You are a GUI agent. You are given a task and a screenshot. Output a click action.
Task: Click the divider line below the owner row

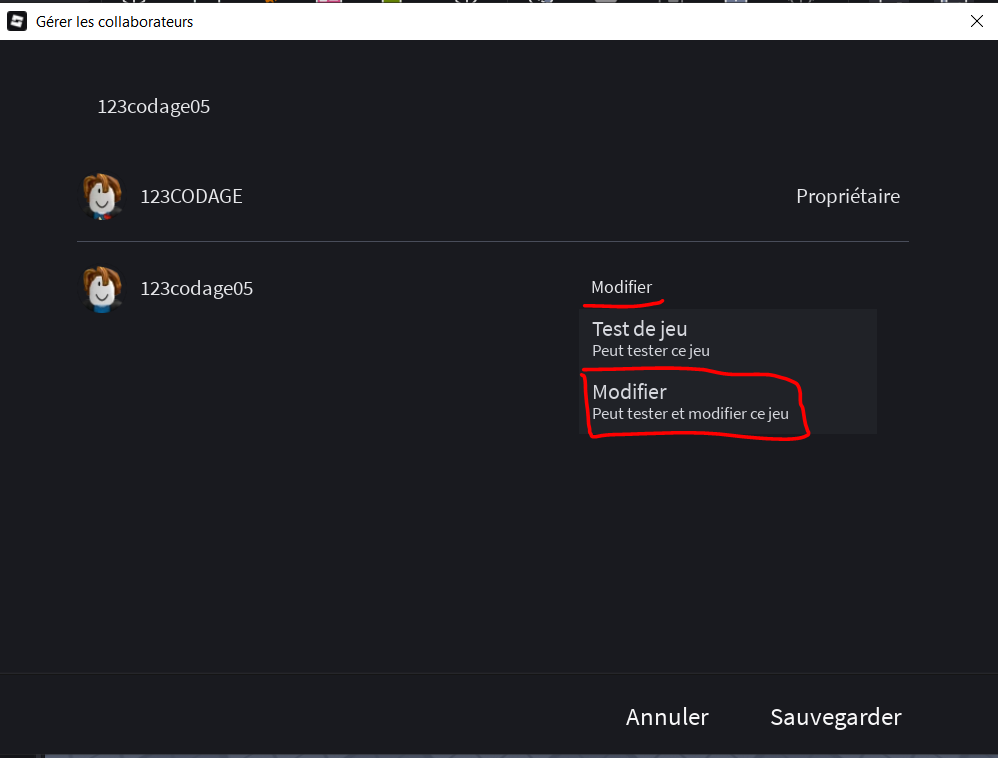tap(492, 241)
